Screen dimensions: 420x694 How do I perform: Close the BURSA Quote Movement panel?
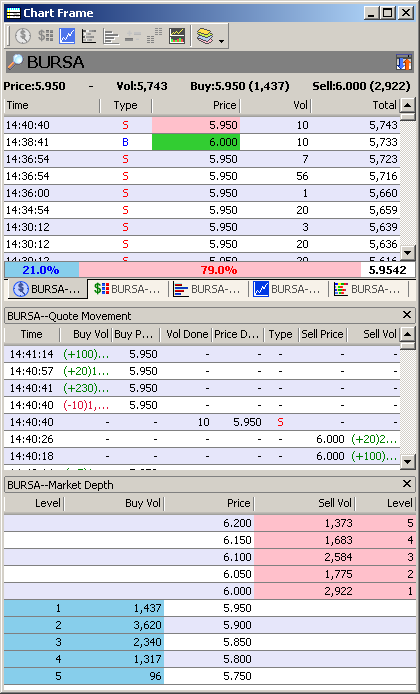pos(407,315)
